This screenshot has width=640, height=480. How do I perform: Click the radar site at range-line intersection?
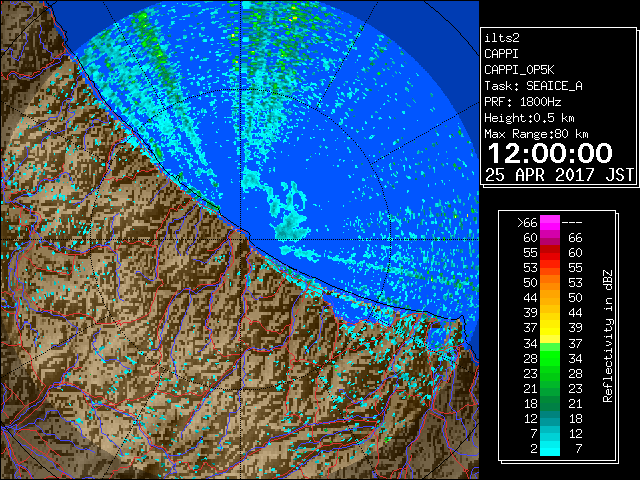coord(241,240)
